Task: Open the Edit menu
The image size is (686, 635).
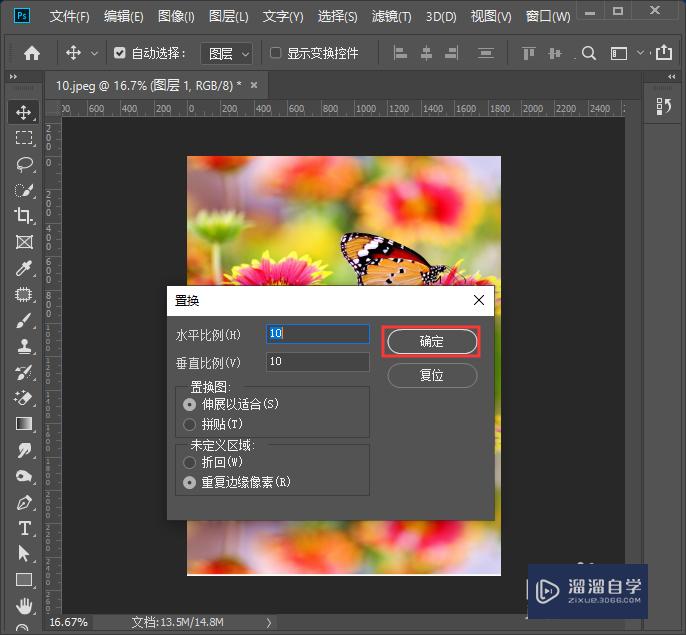Action: tap(123, 17)
